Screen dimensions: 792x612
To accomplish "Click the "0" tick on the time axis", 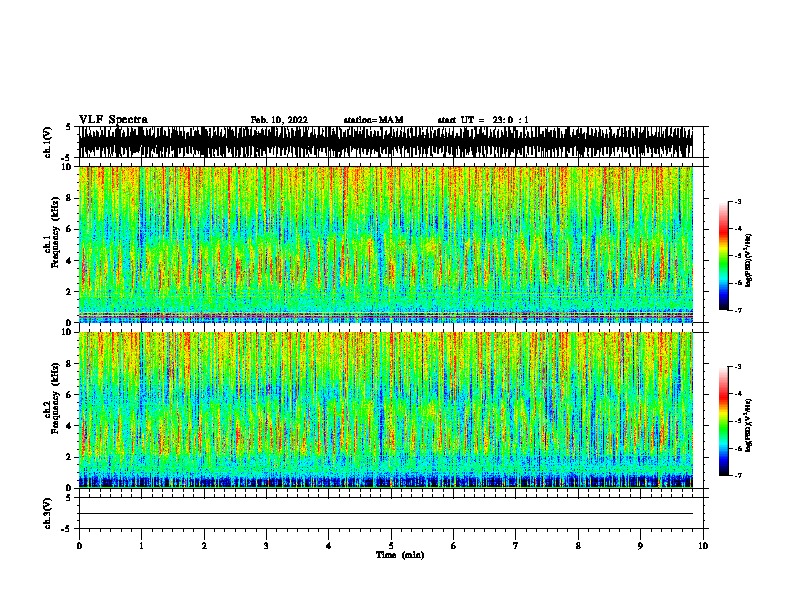I will click(79, 546).
